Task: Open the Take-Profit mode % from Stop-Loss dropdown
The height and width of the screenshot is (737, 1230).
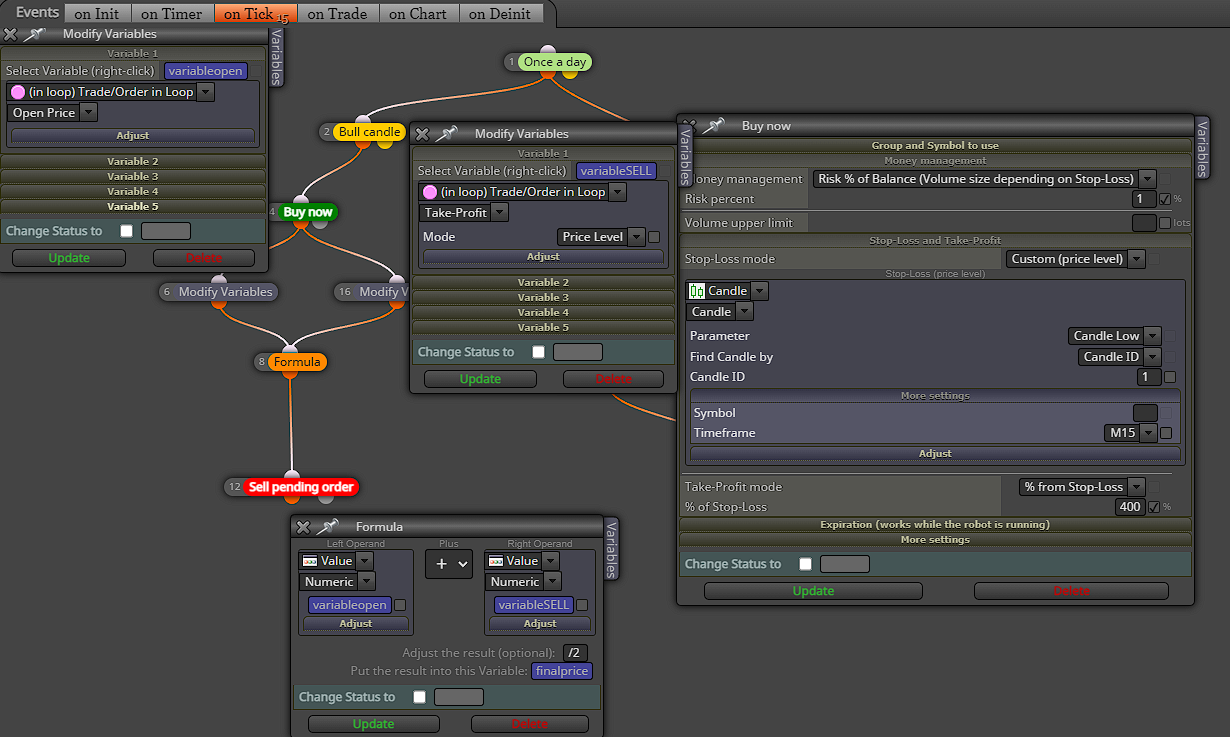Action: (x=1082, y=487)
